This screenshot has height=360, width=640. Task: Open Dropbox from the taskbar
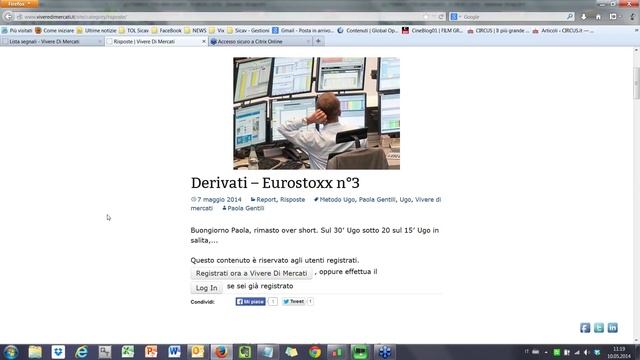[58, 352]
